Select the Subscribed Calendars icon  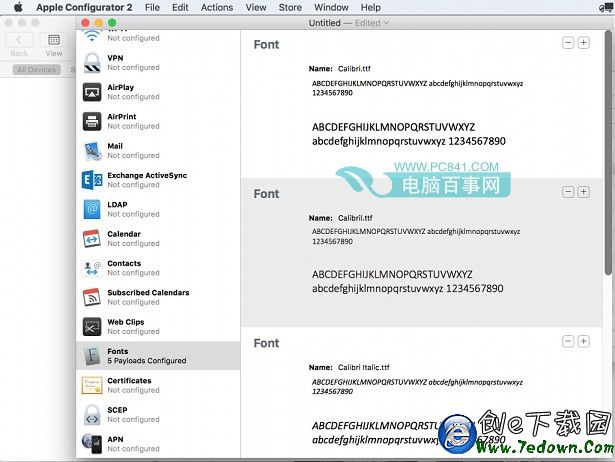click(92, 297)
